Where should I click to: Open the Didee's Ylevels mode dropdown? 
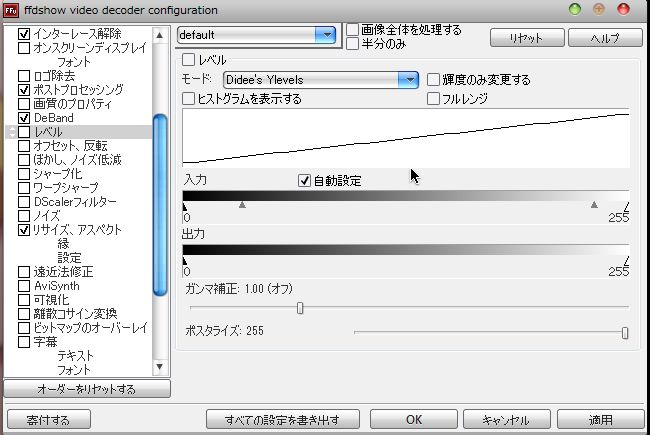(408, 80)
